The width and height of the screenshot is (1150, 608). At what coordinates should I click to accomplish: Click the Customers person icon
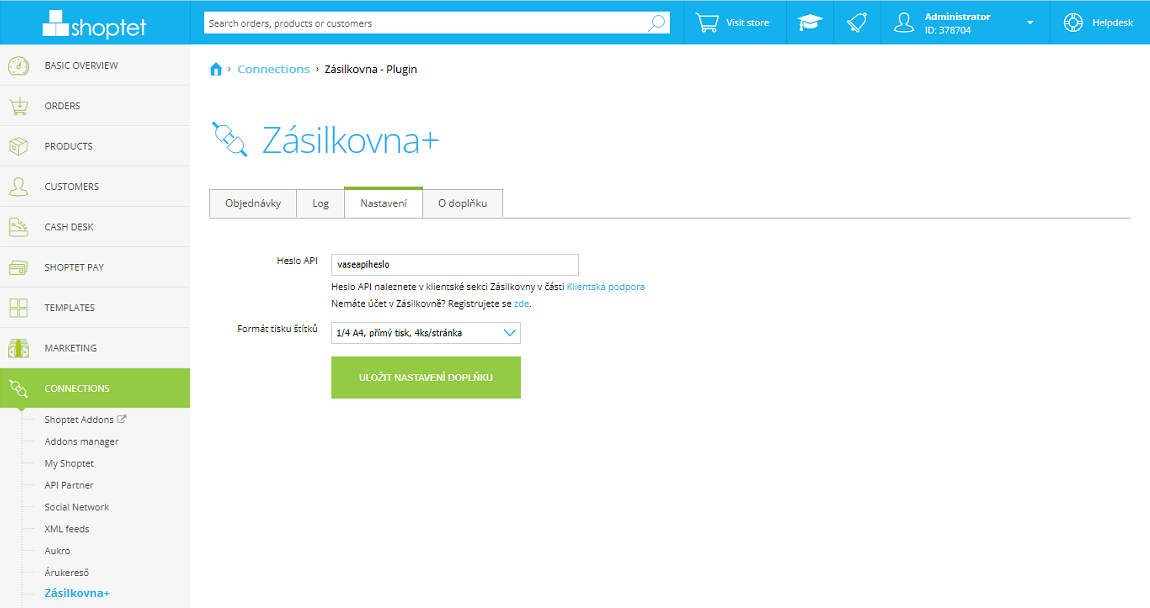[18, 186]
